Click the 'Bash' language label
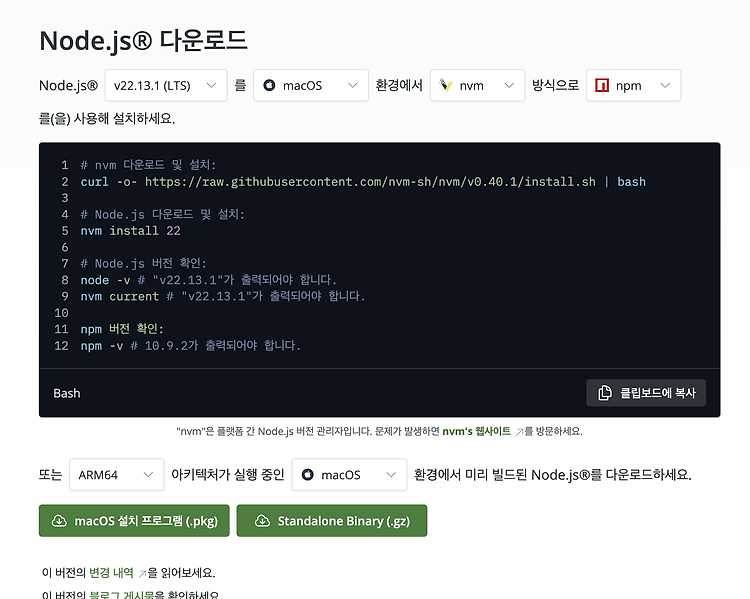 (67, 393)
